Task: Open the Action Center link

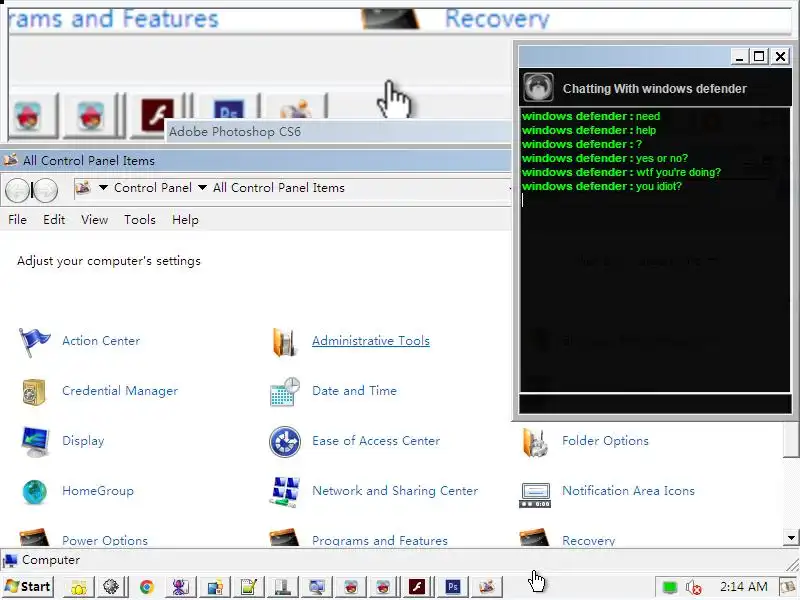Action: pos(101,341)
